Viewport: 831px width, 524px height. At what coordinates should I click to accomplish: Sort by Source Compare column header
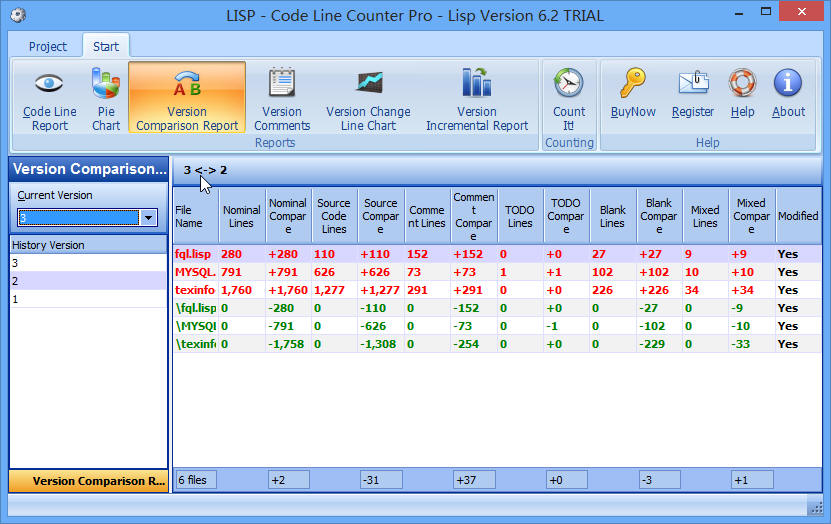point(381,216)
